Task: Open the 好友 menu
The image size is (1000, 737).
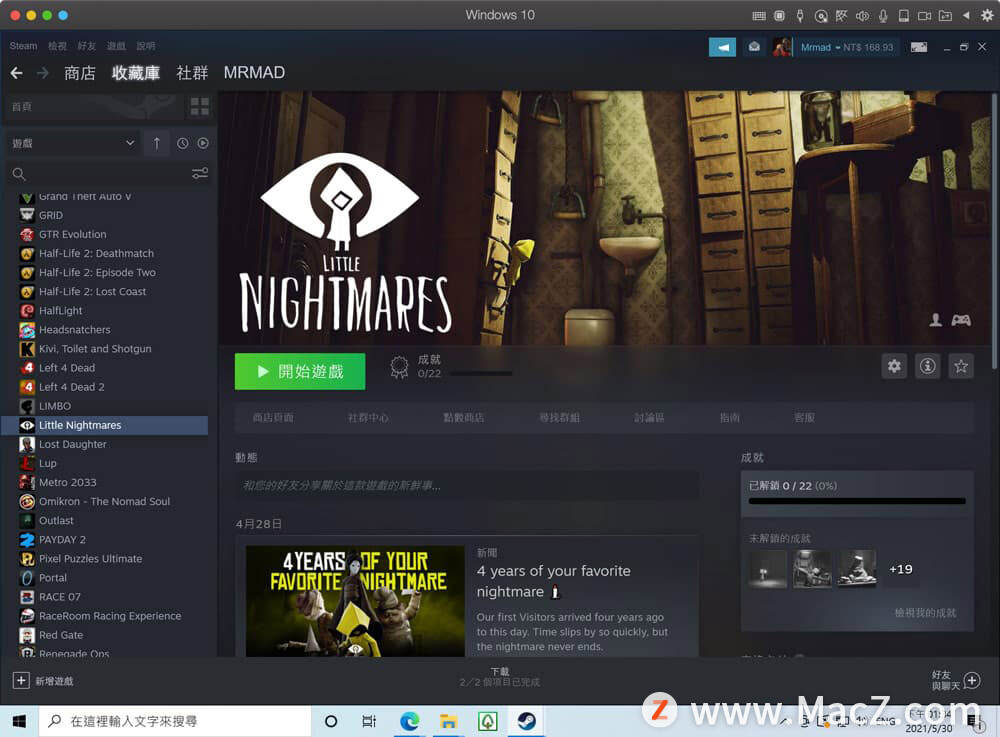Action: (x=86, y=46)
